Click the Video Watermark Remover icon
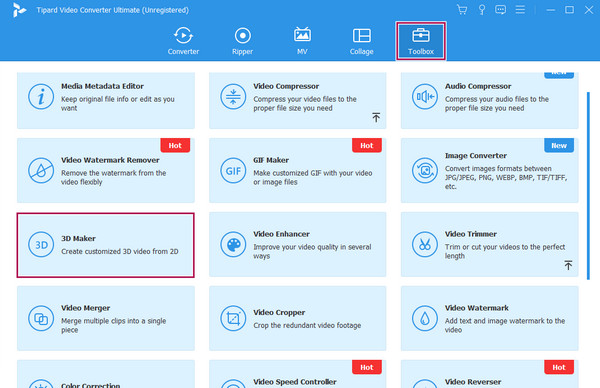 (x=41, y=170)
